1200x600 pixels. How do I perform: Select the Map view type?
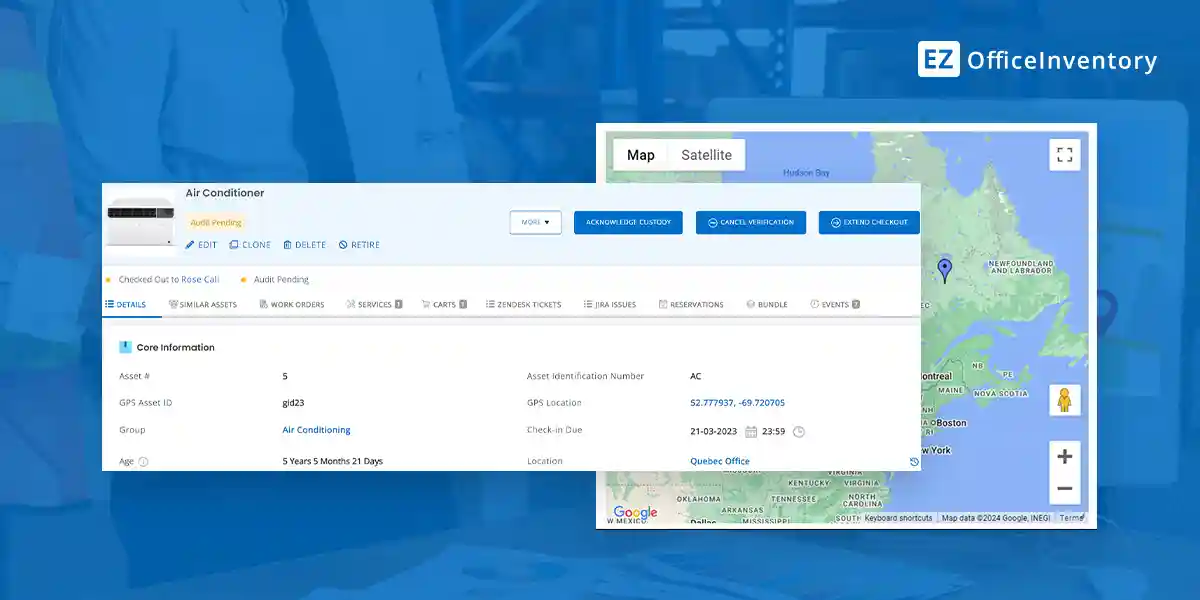(x=641, y=155)
